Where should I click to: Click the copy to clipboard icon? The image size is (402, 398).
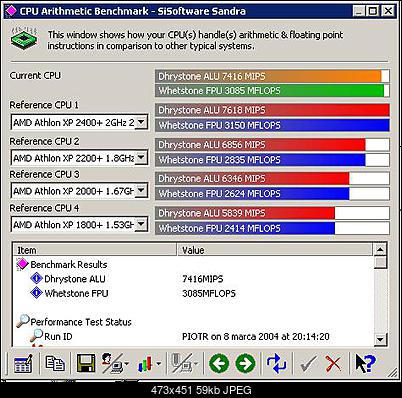[55, 363]
